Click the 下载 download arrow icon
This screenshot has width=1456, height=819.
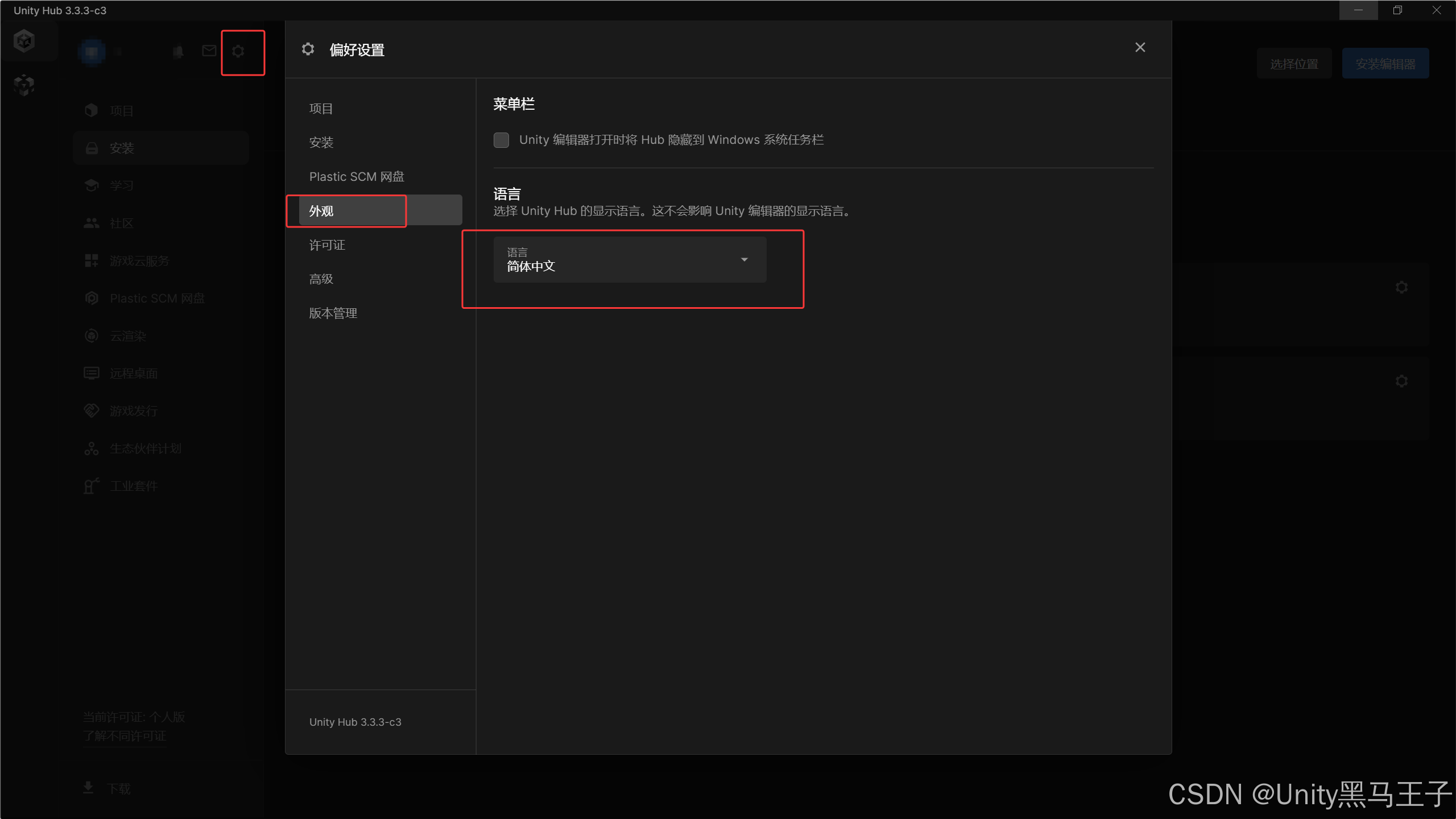click(x=88, y=787)
